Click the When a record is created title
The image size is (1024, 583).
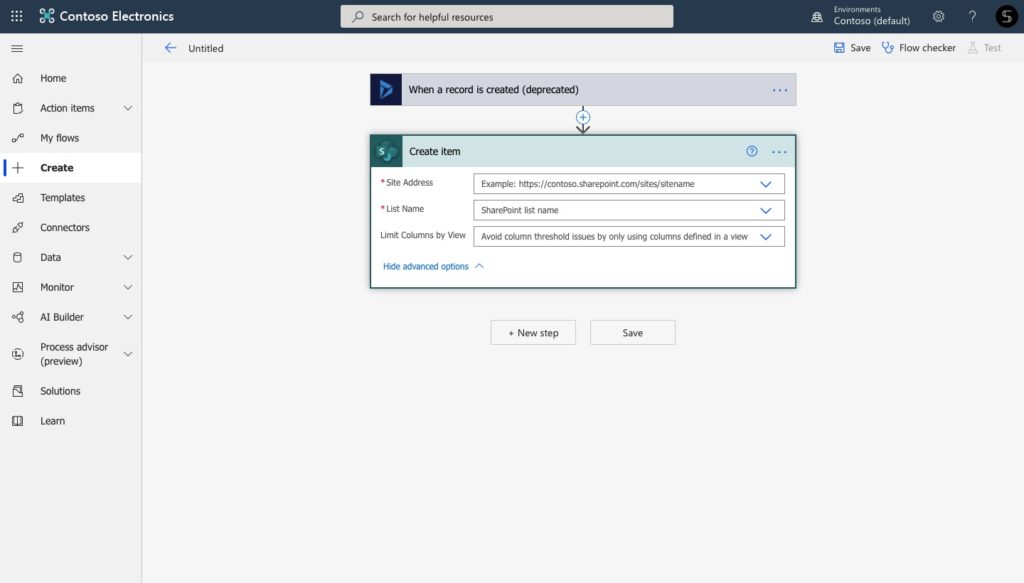pyautogui.click(x=493, y=89)
